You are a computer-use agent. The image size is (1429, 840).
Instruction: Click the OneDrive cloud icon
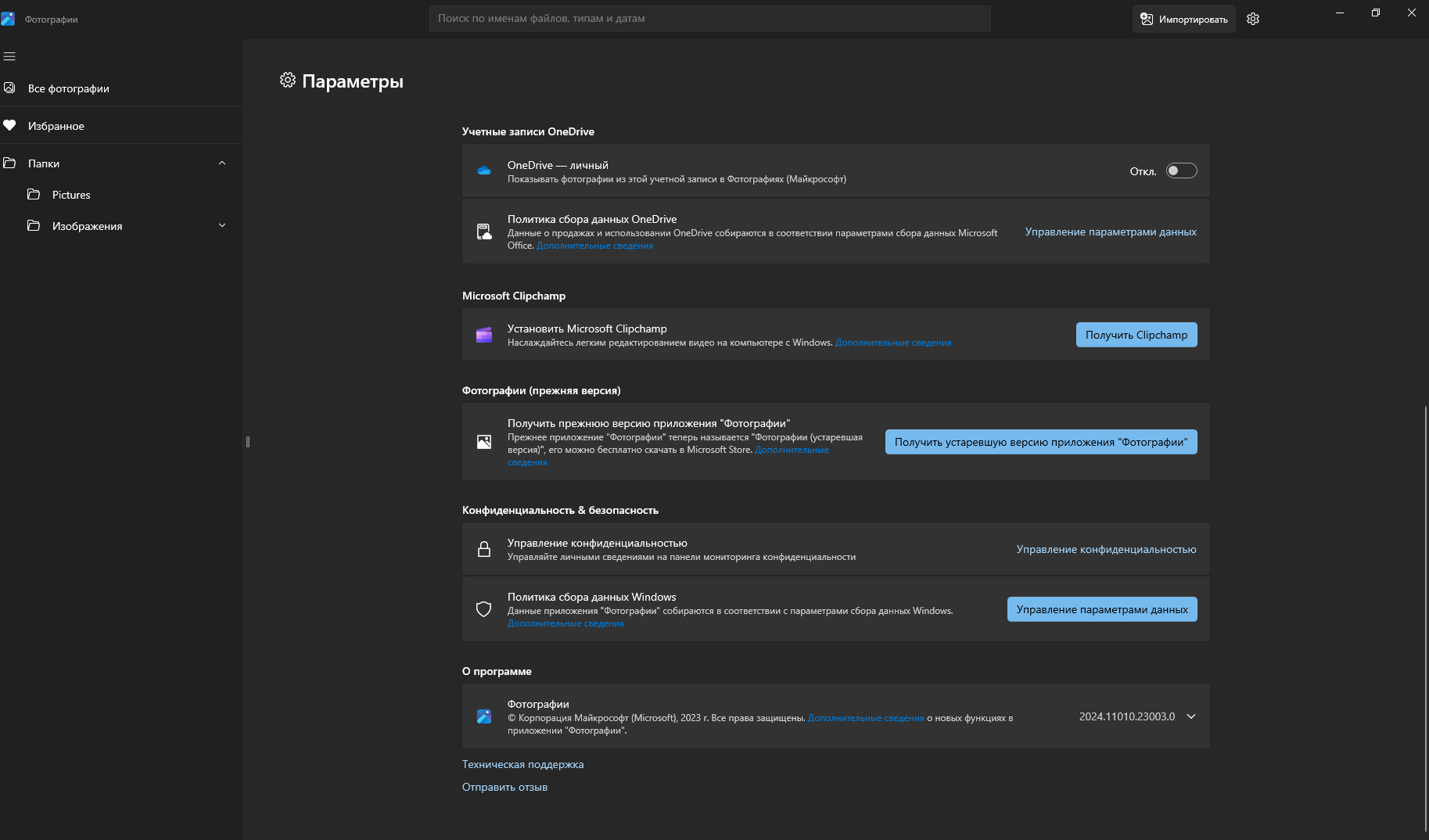pyautogui.click(x=484, y=171)
